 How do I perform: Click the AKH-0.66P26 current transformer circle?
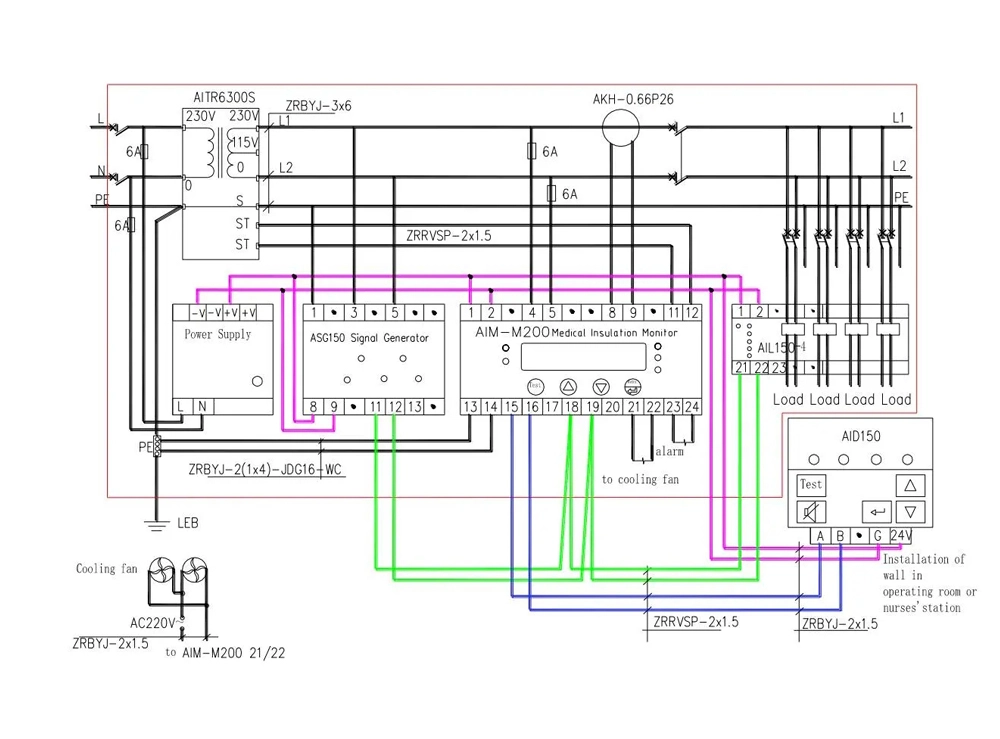click(620, 129)
